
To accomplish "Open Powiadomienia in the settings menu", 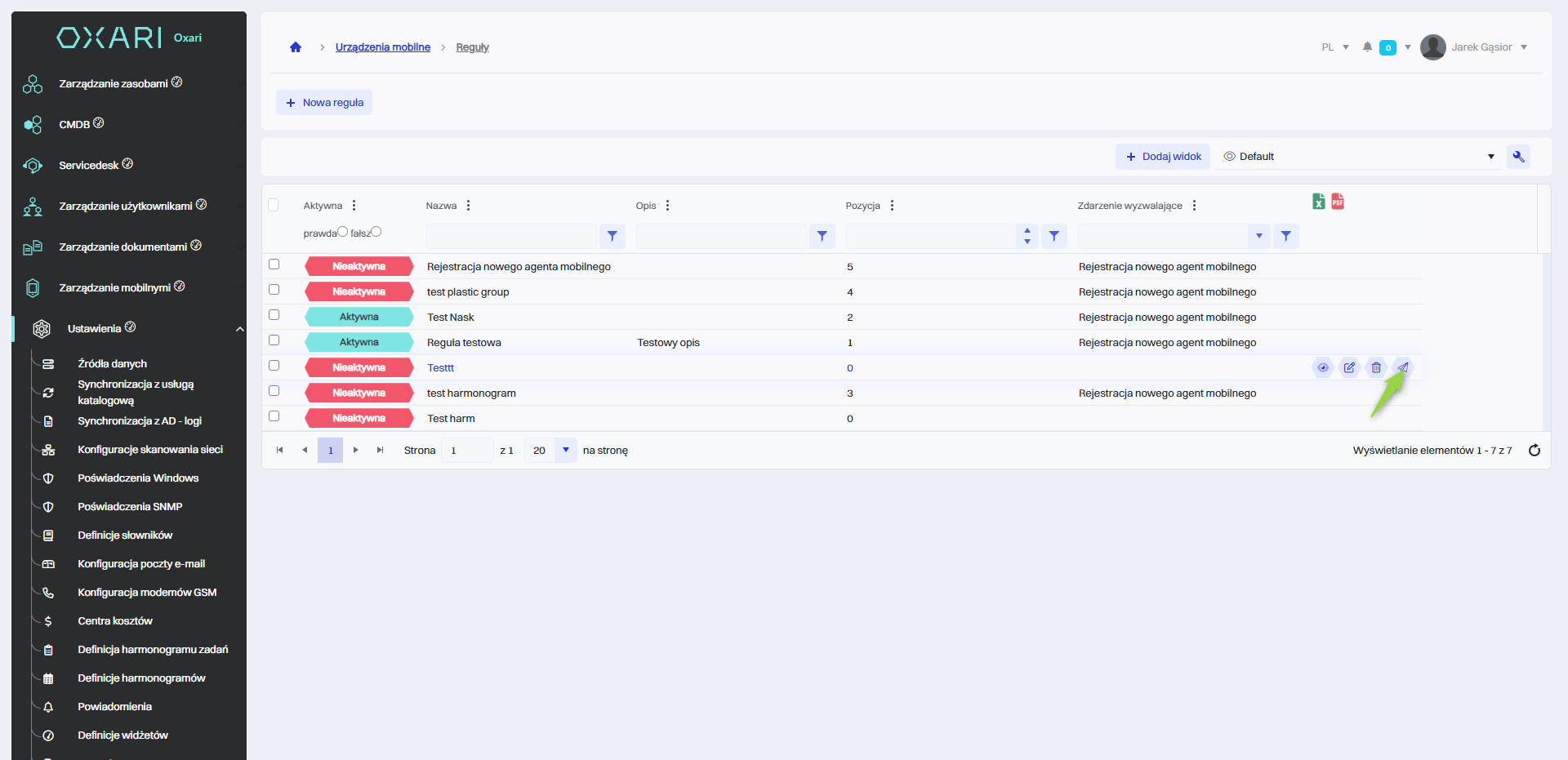I will [114, 707].
